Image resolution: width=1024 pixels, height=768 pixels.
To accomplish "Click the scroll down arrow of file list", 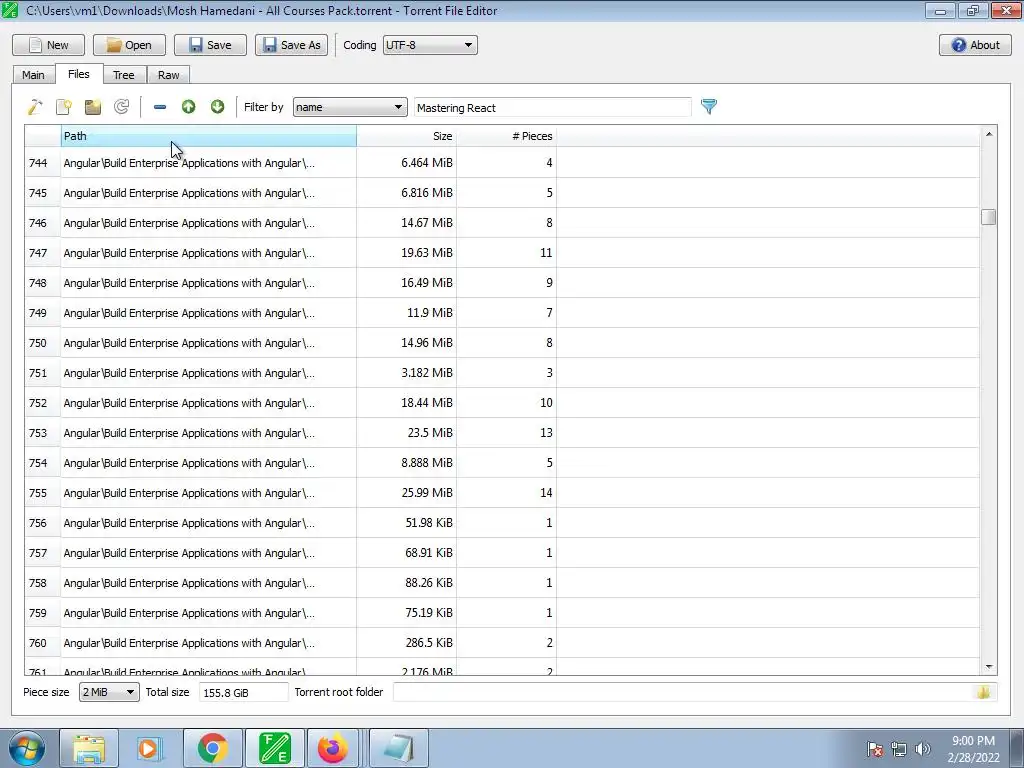I will pos(989,667).
